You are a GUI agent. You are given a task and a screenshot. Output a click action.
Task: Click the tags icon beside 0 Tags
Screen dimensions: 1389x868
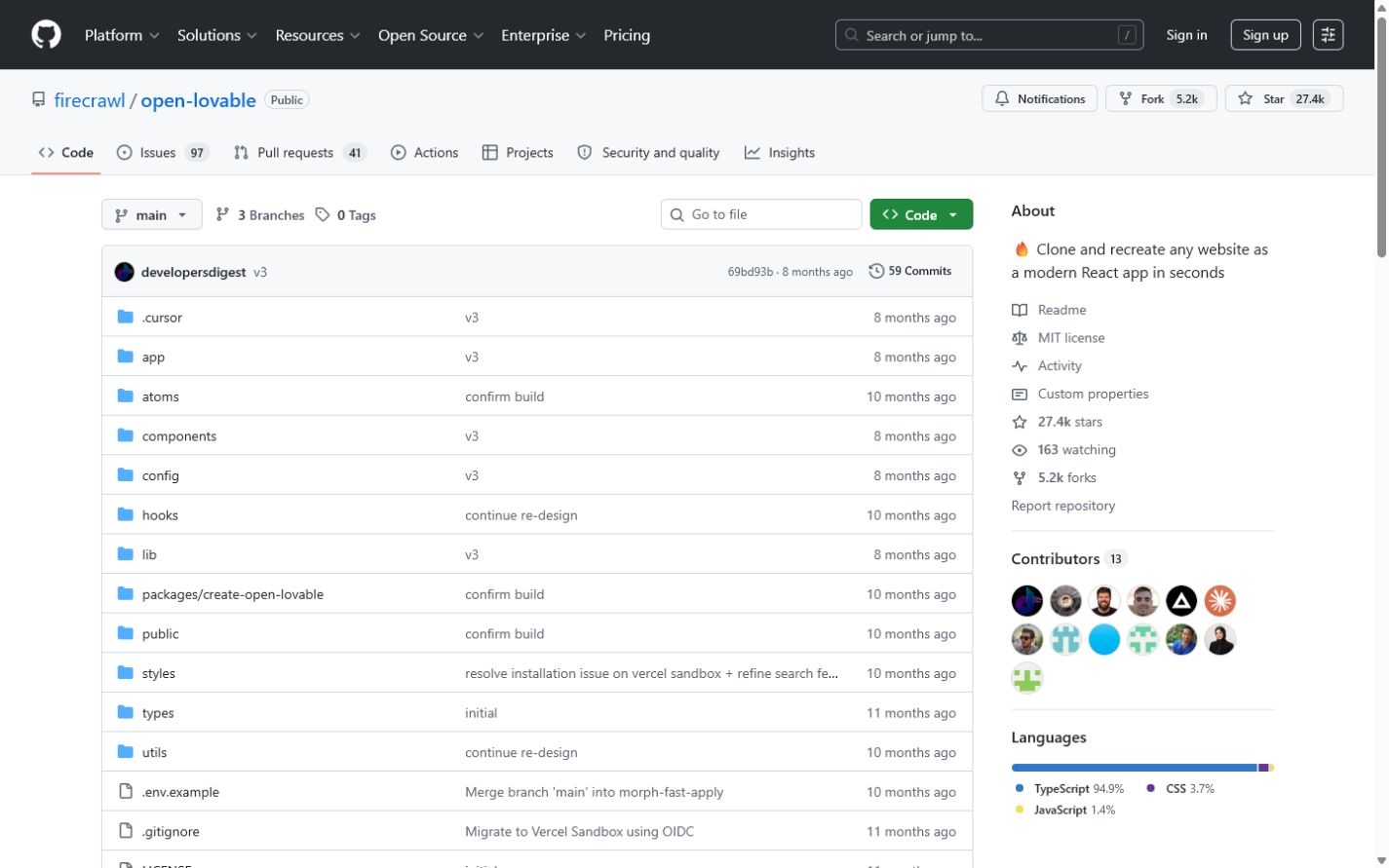323,214
